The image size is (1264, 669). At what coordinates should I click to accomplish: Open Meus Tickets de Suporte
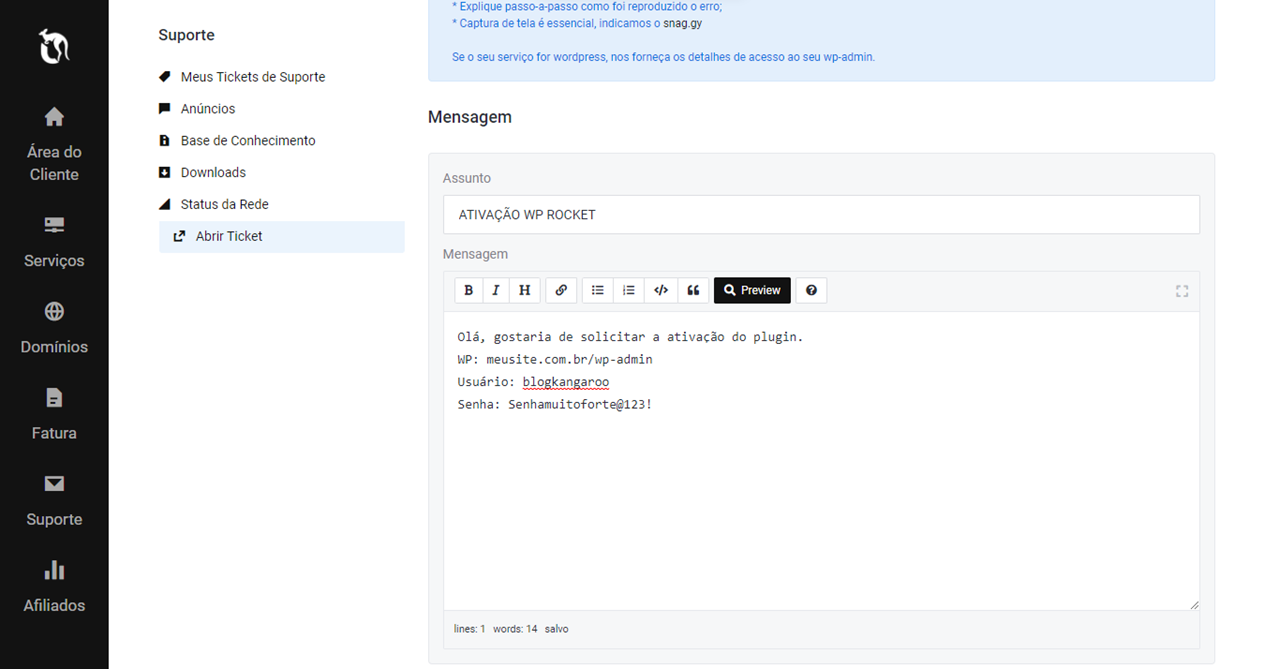coord(252,77)
